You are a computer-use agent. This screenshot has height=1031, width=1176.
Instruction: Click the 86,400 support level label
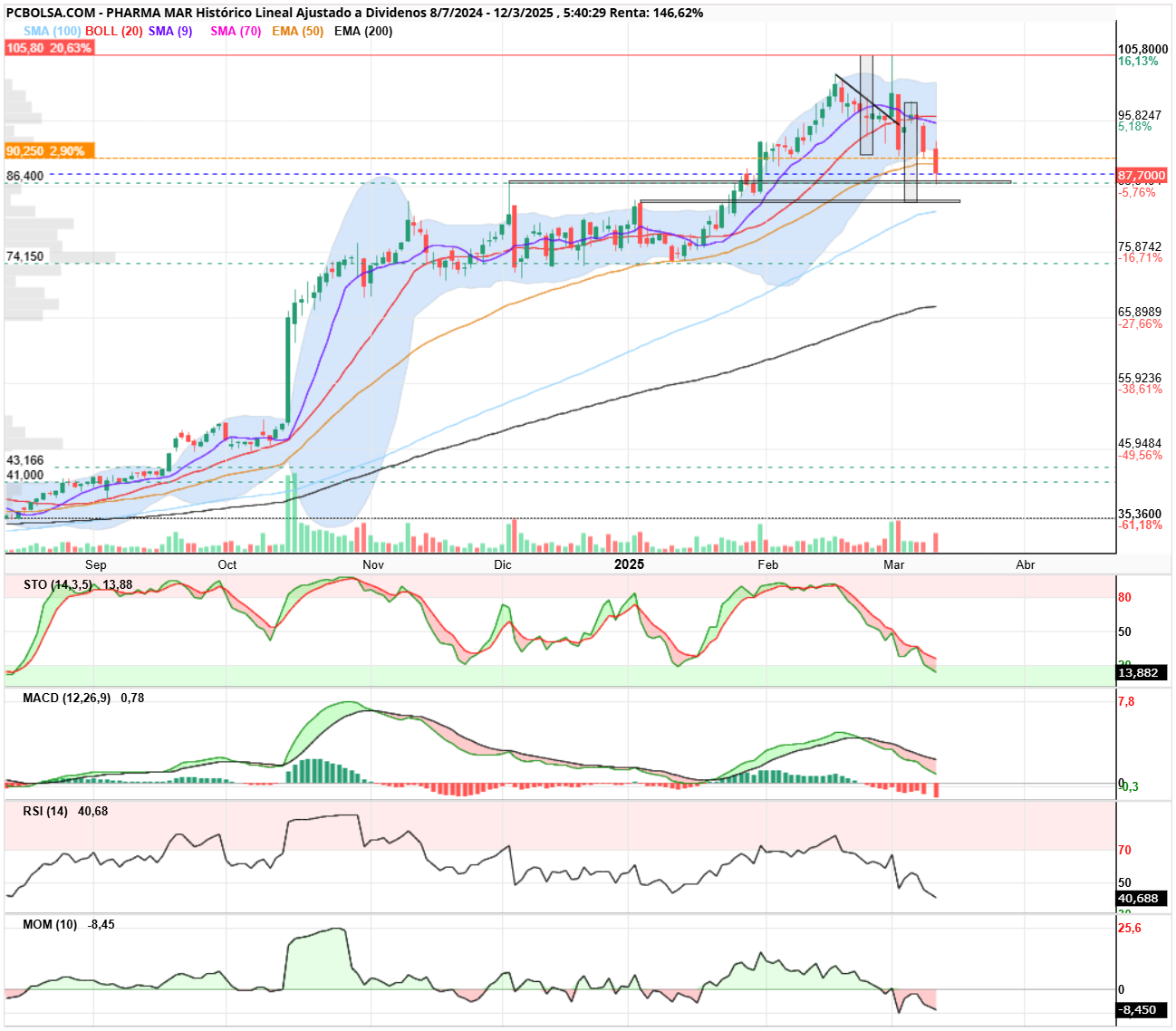tap(25, 176)
